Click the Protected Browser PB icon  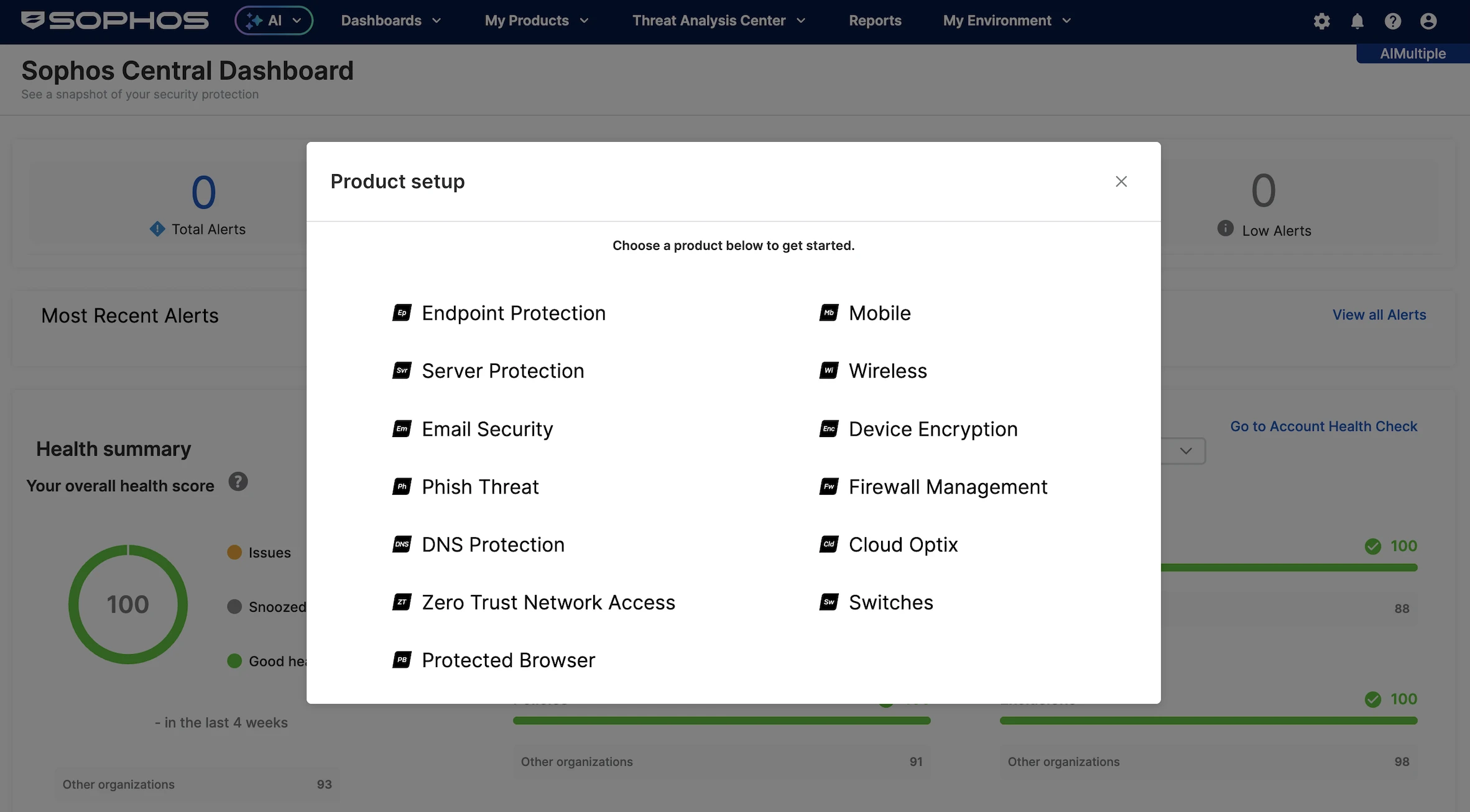[x=402, y=660]
